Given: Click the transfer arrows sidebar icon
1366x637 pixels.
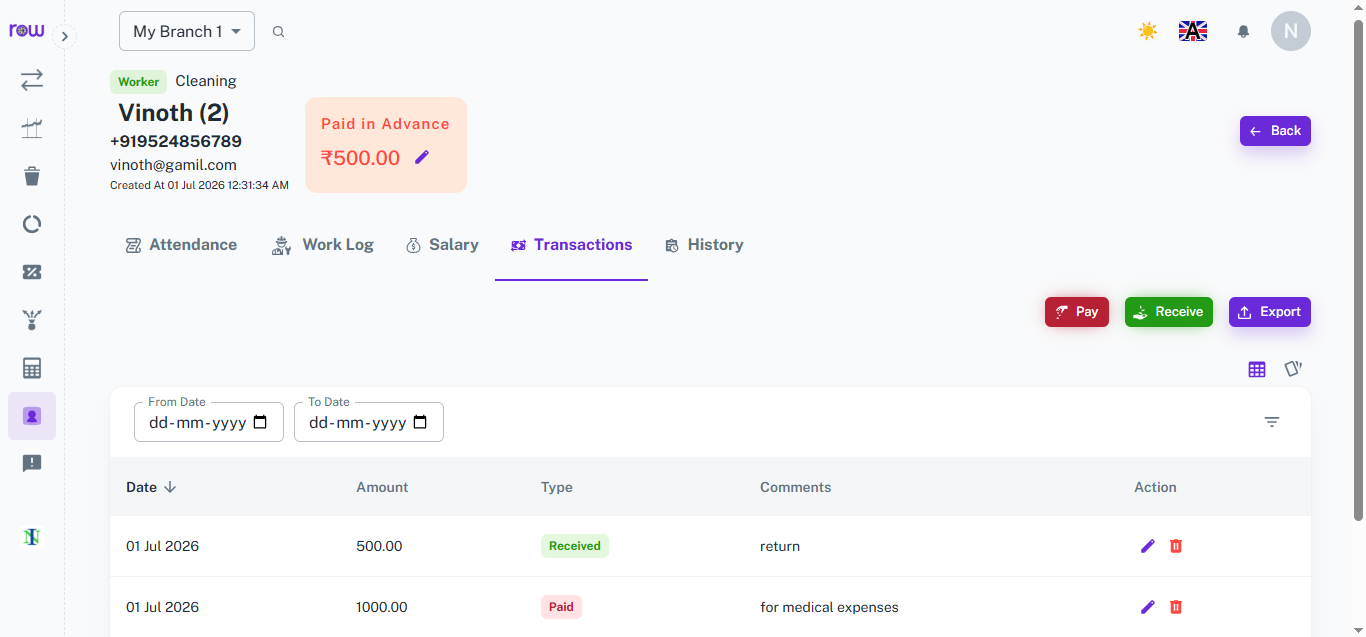Looking at the screenshot, I should (x=32, y=80).
